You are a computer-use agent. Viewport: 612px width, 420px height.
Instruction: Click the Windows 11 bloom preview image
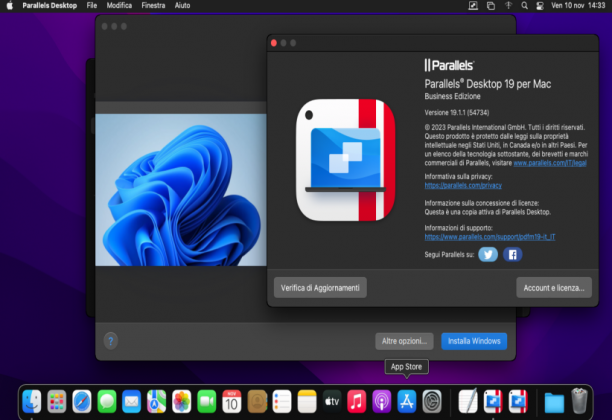[x=181, y=190]
